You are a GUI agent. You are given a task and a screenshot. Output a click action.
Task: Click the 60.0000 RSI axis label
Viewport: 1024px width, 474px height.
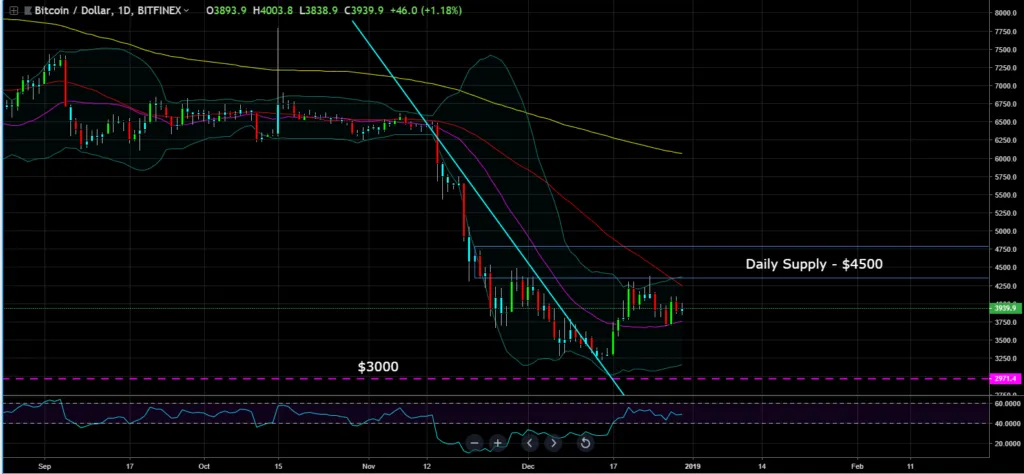(x=1006, y=404)
